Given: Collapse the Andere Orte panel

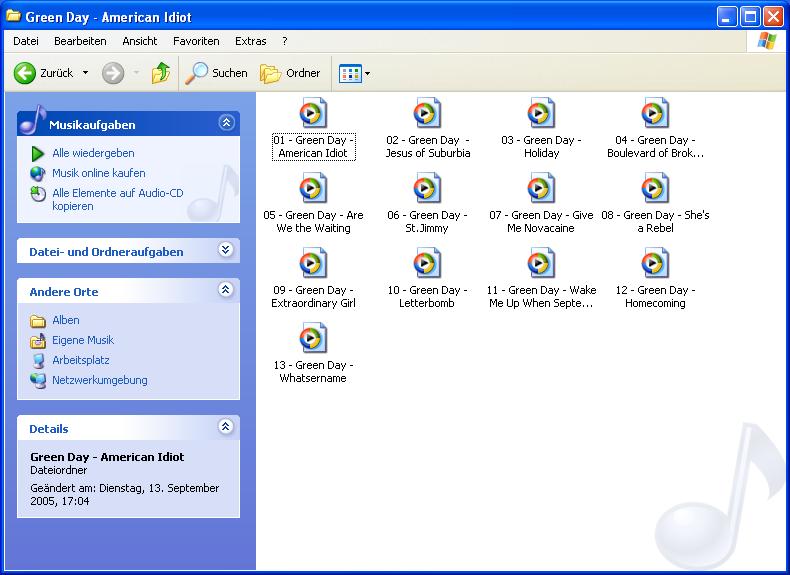Looking at the screenshot, I should tap(226, 290).
